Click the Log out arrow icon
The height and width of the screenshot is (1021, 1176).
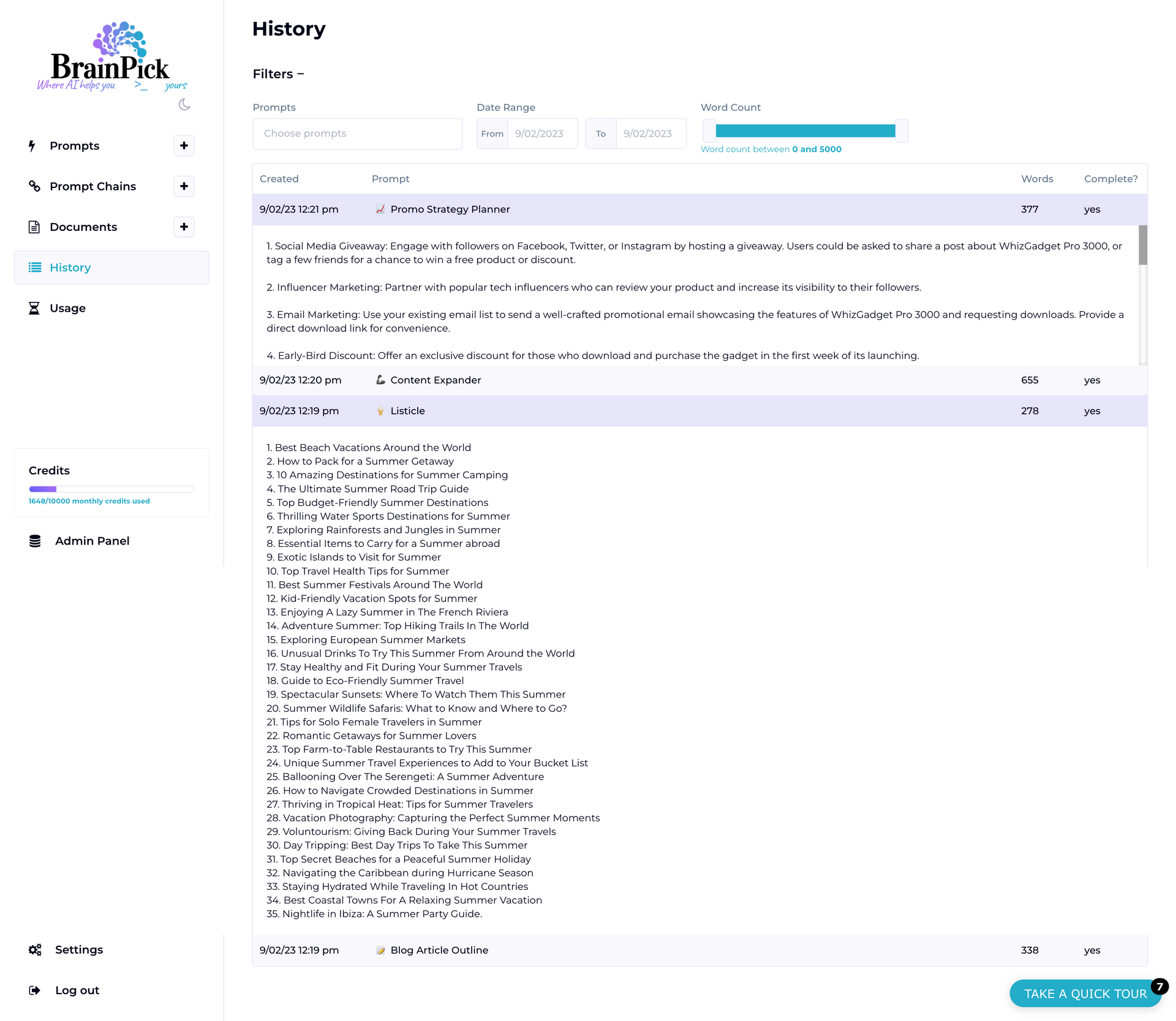[35, 990]
